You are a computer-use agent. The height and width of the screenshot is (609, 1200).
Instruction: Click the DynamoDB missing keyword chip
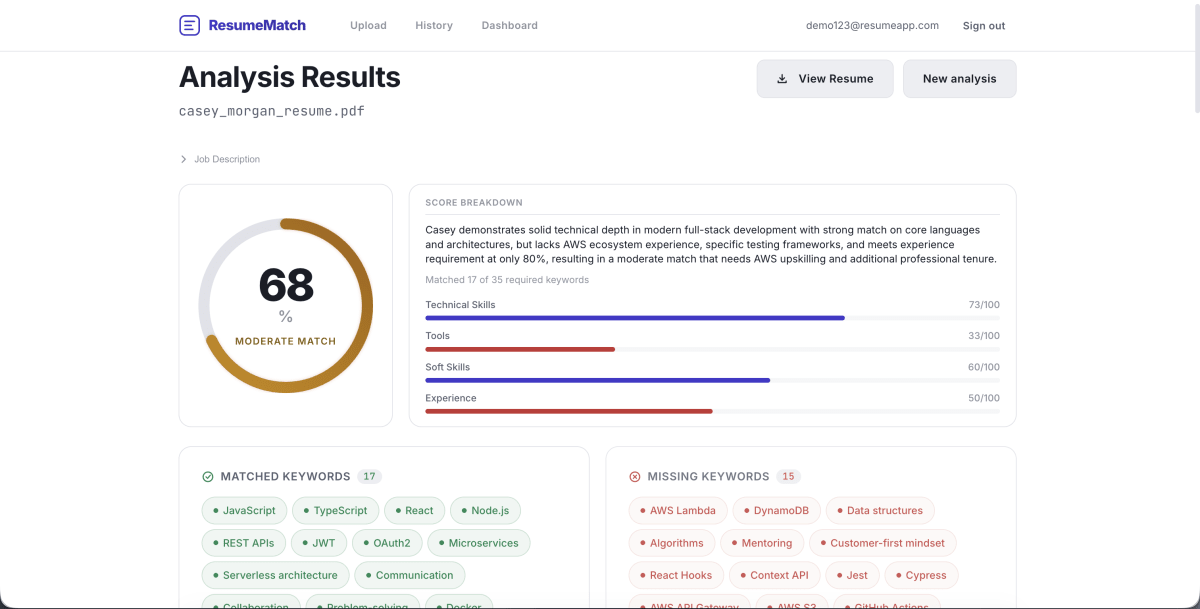point(776,511)
